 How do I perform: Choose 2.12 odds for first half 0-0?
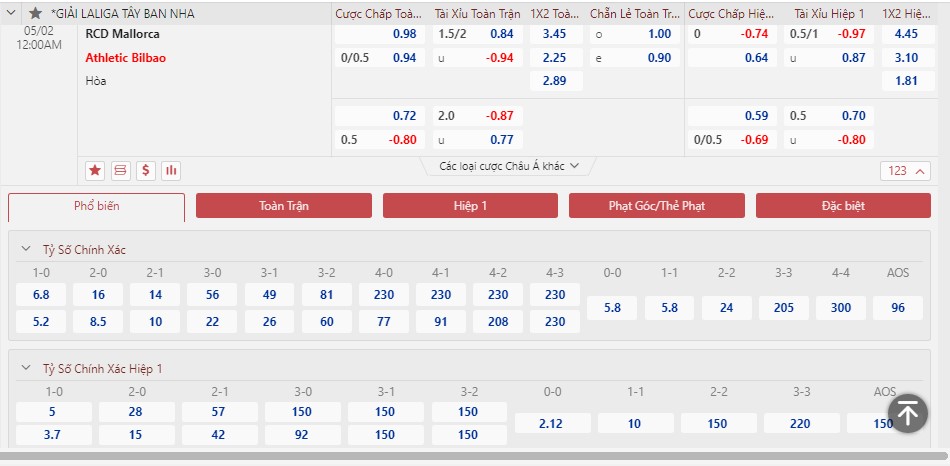pos(553,423)
